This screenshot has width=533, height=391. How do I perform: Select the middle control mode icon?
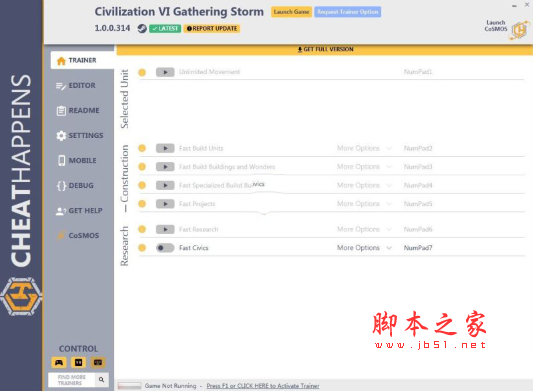[x=78, y=362]
